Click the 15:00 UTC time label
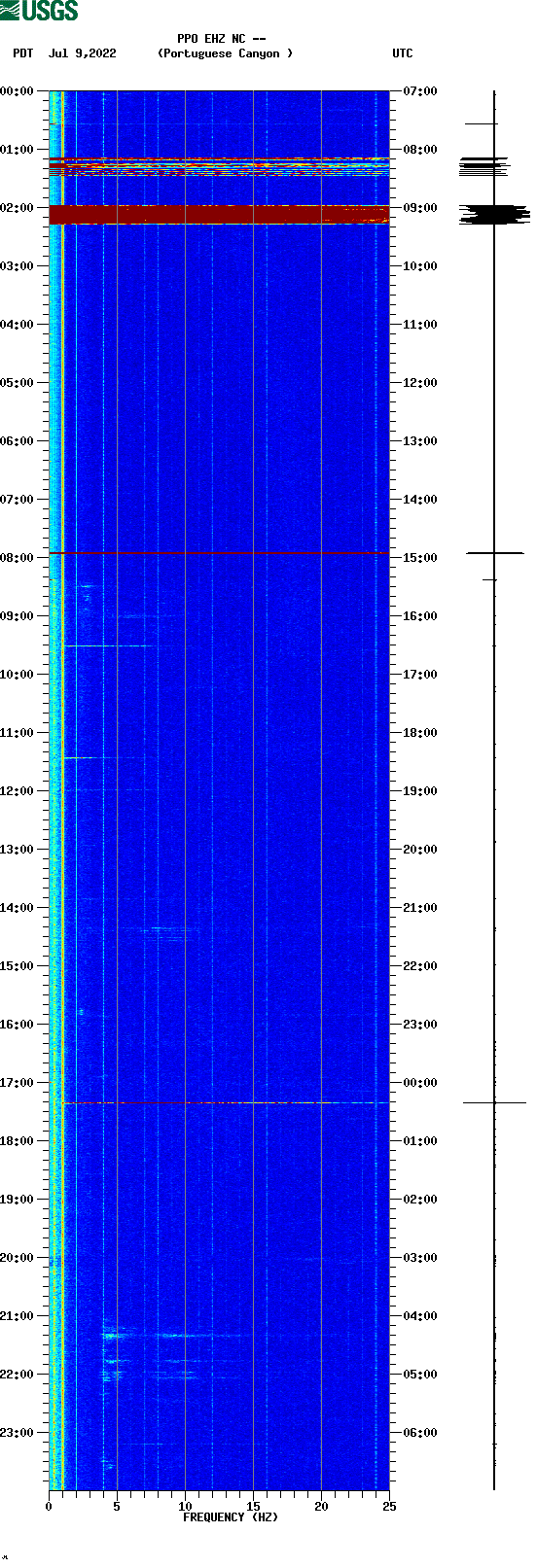Screen dimensions: 537x1568 (420, 558)
